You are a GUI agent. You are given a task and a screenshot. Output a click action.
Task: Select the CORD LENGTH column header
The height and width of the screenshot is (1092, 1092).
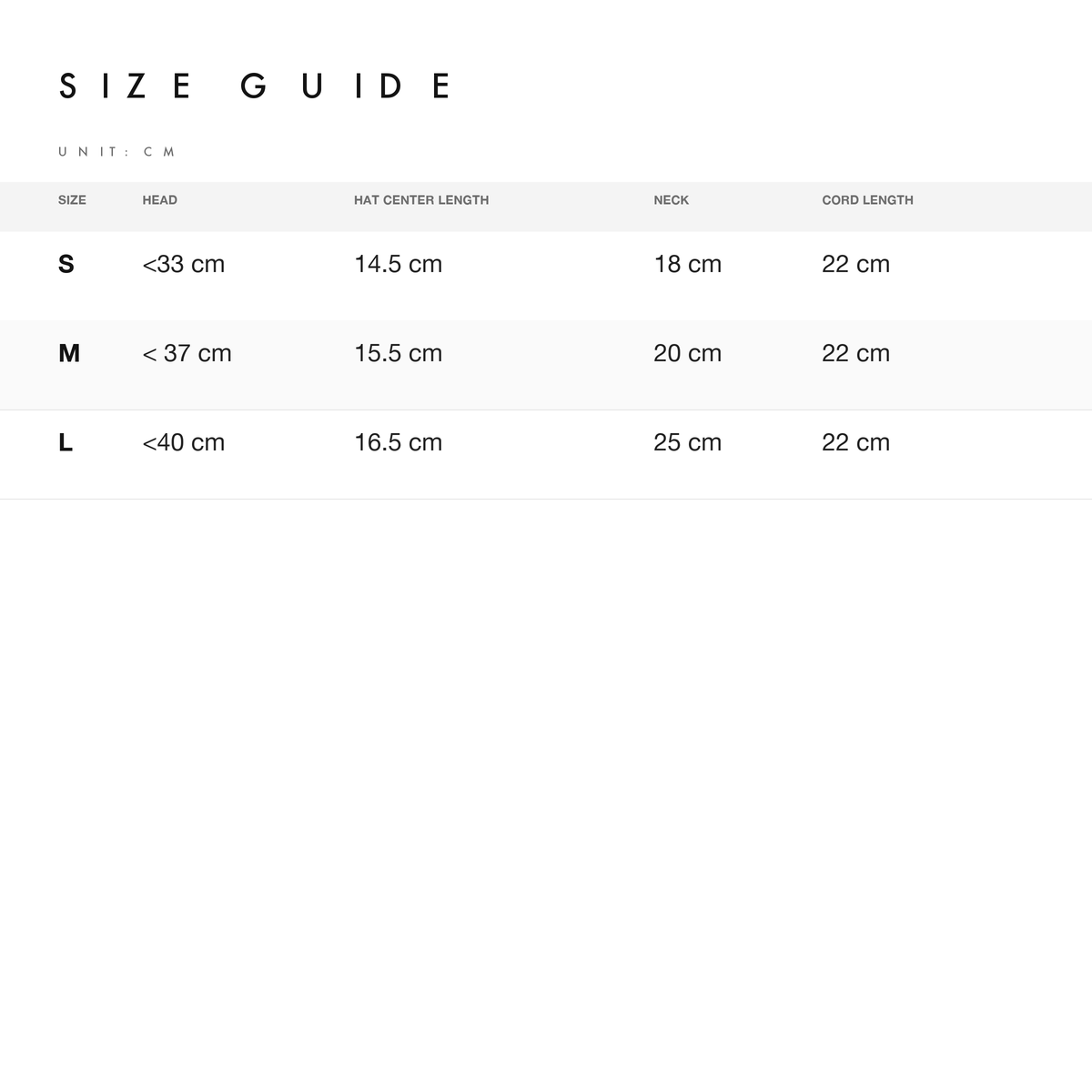tap(867, 200)
